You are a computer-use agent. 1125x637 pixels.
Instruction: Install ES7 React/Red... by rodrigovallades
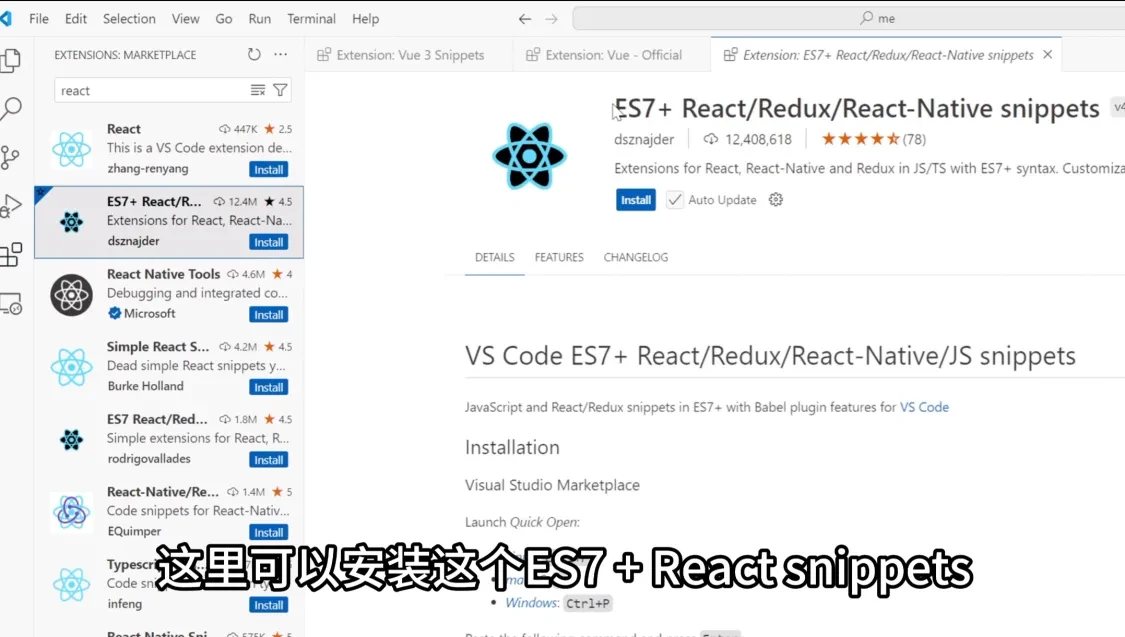point(268,459)
